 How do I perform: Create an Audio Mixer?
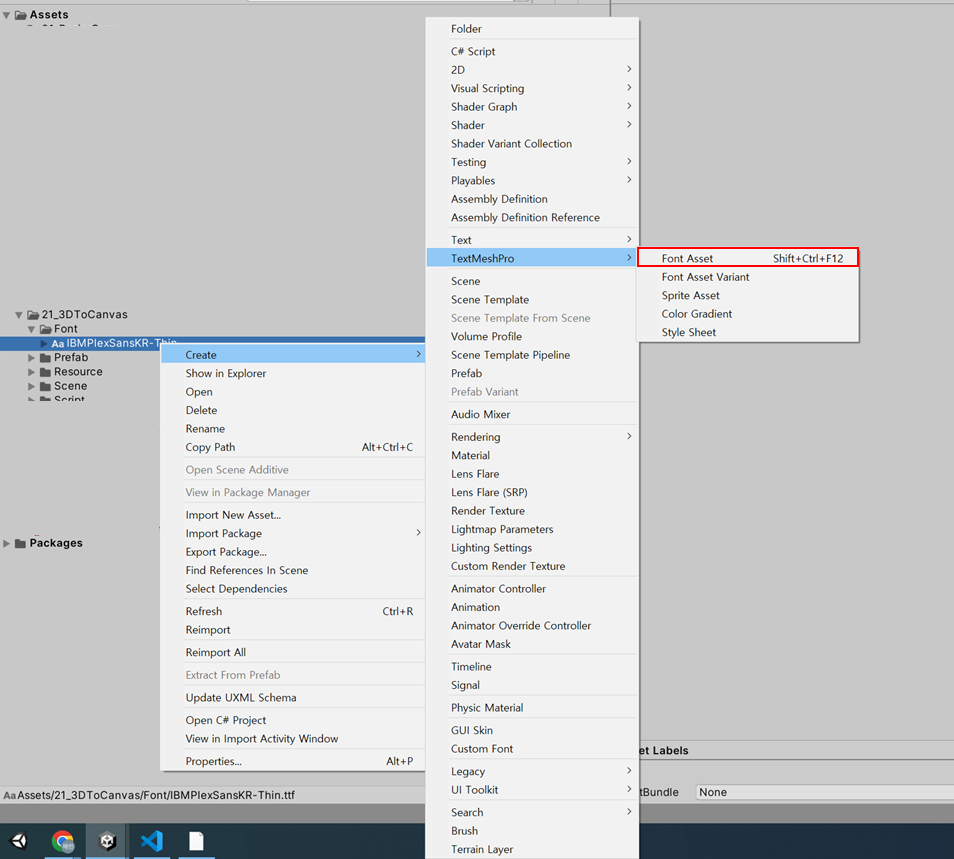532,414
